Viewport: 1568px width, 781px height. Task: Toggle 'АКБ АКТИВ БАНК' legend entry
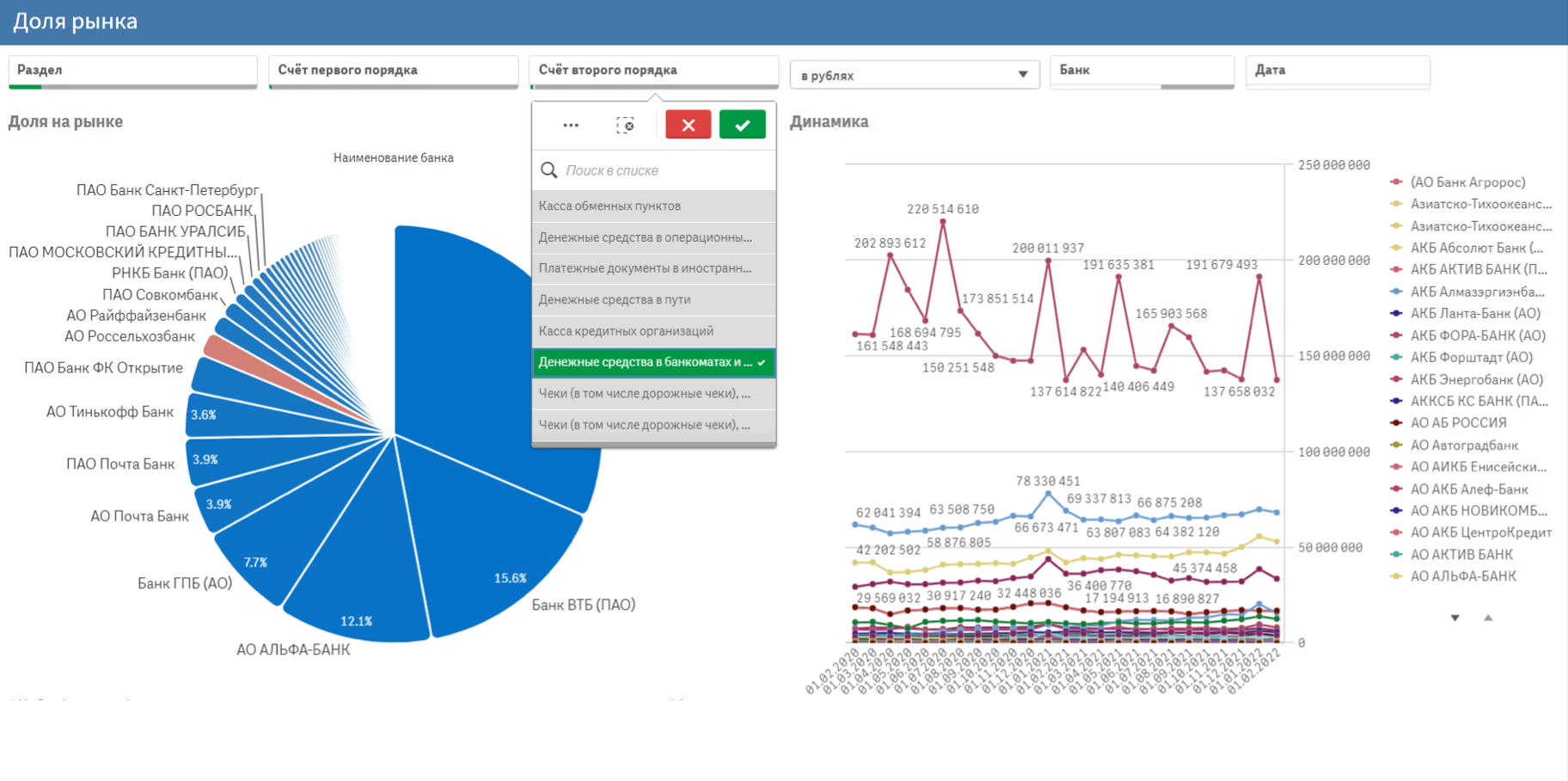pos(1469,269)
